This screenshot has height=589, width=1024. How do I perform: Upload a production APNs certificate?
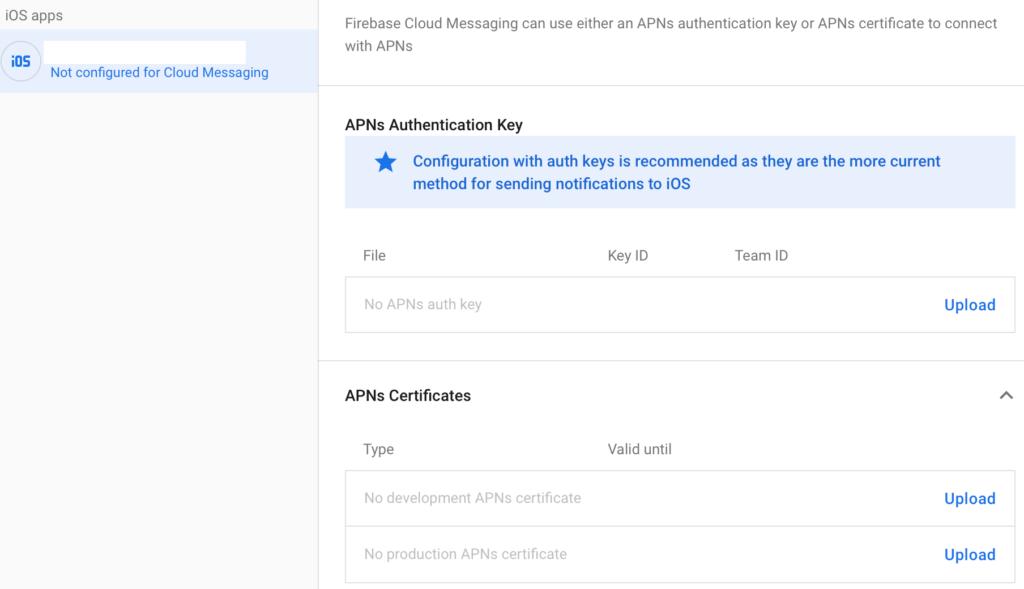969,555
